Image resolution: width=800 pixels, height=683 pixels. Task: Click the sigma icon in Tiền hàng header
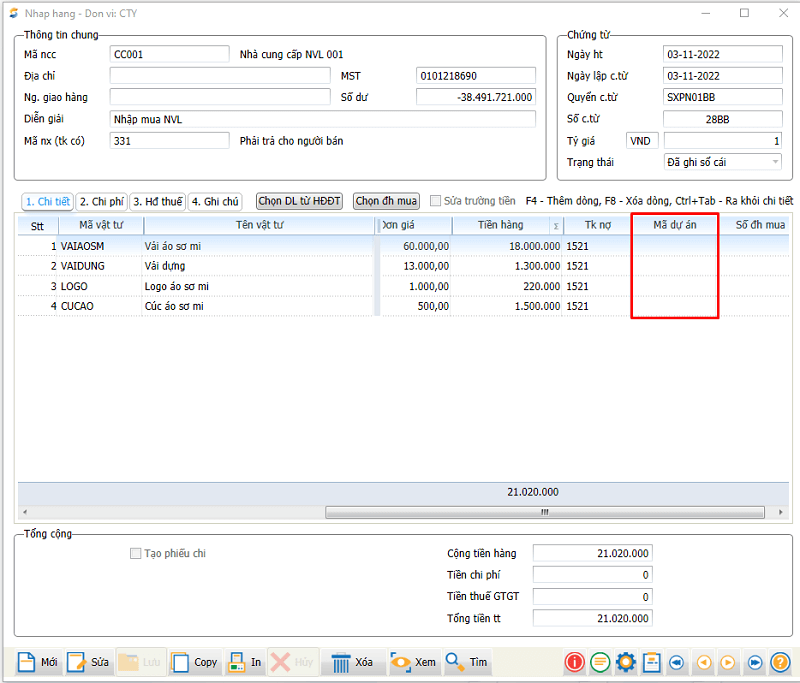point(556,226)
